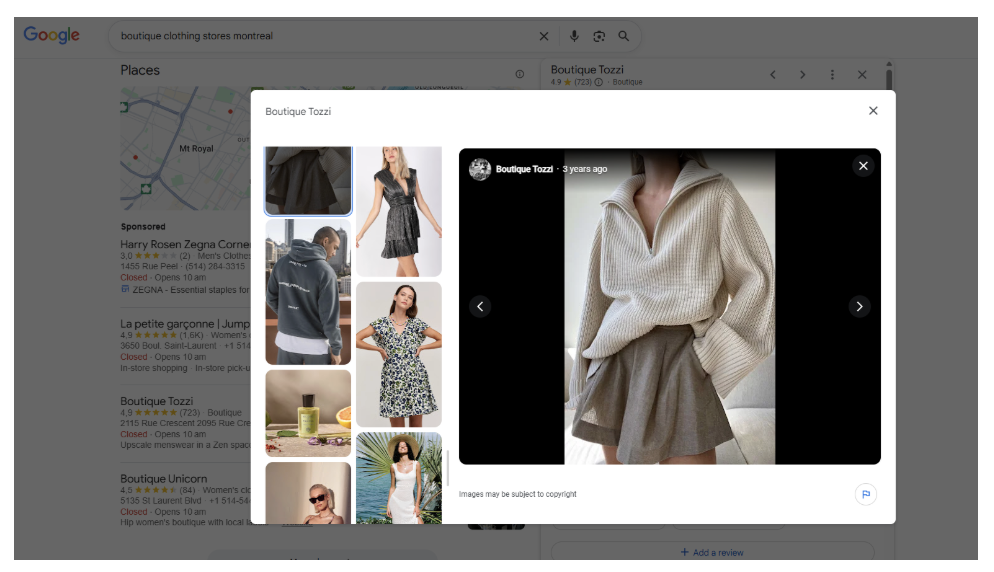This screenshot has height=572, width=994.
Task: Open Google Lens image search
Action: [x=599, y=36]
